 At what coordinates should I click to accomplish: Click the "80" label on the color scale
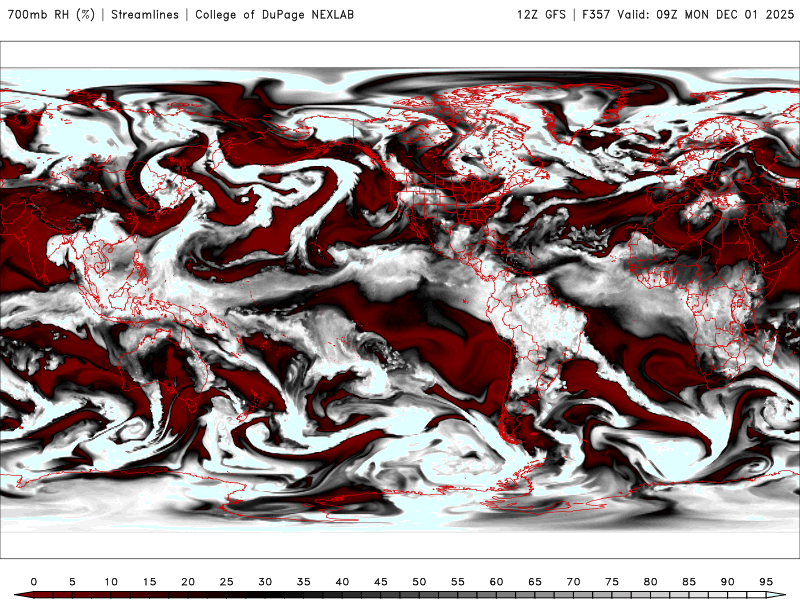(650, 582)
